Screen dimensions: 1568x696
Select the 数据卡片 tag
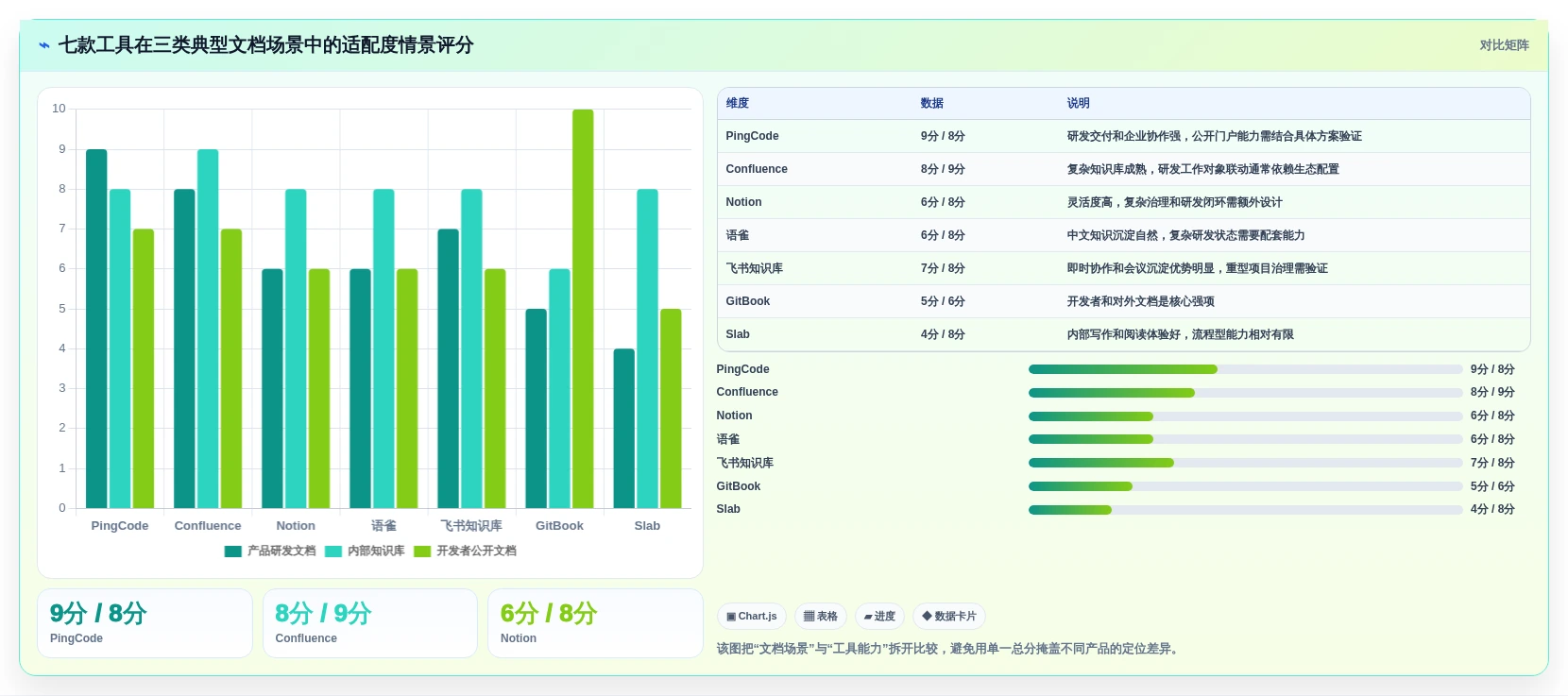tap(949, 617)
